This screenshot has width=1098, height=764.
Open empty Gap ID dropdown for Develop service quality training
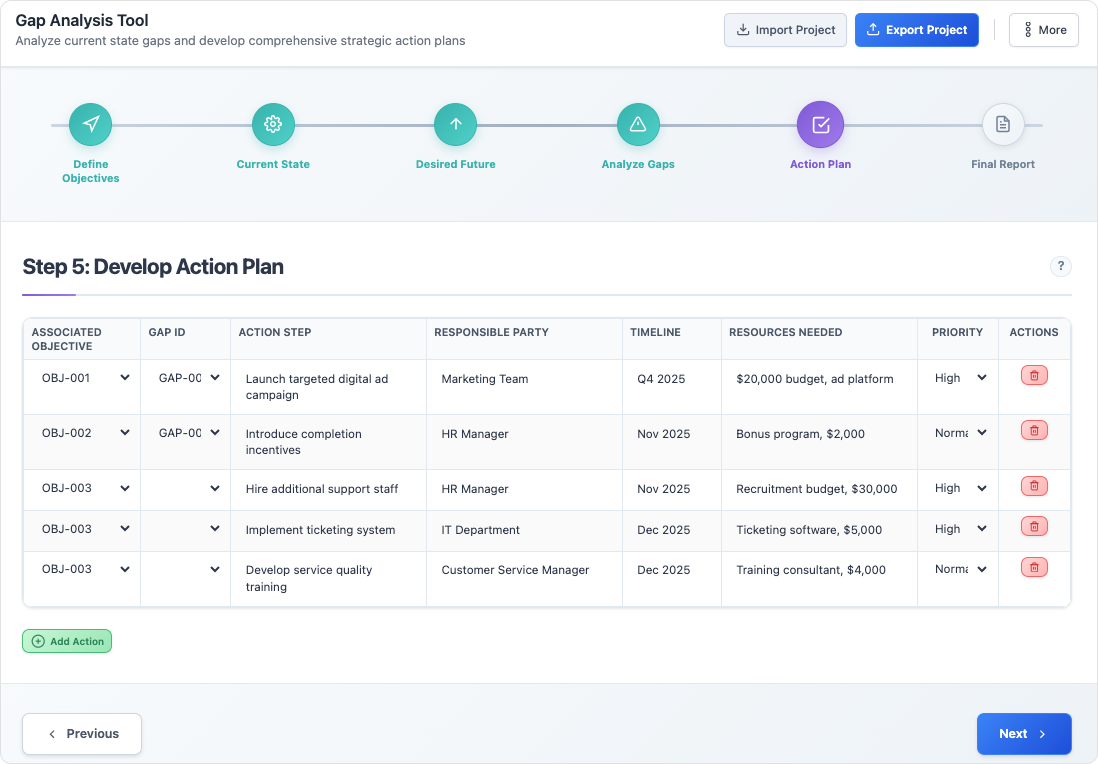click(x=186, y=569)
